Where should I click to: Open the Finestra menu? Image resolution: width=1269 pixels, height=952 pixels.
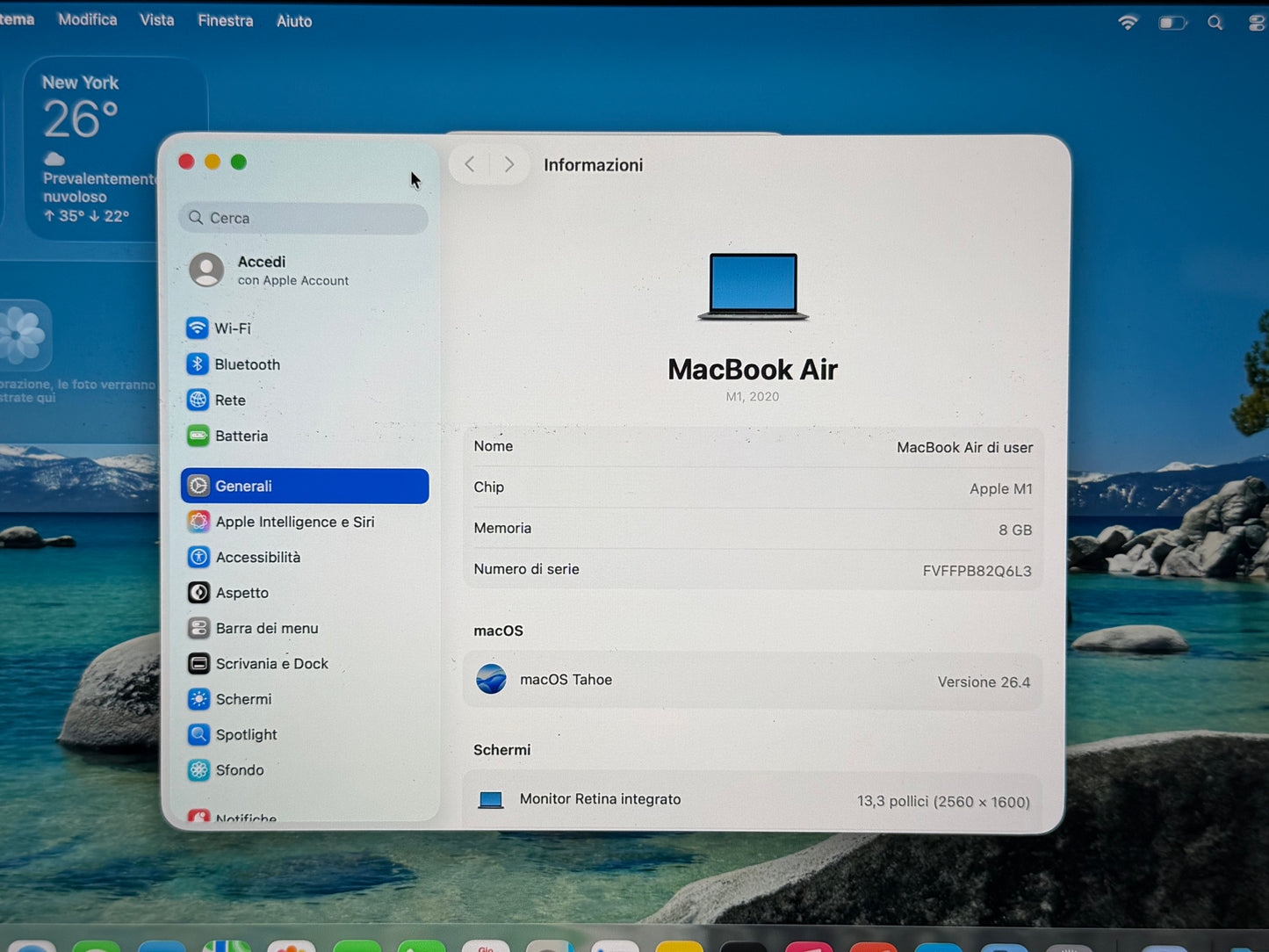click(226, 20)
